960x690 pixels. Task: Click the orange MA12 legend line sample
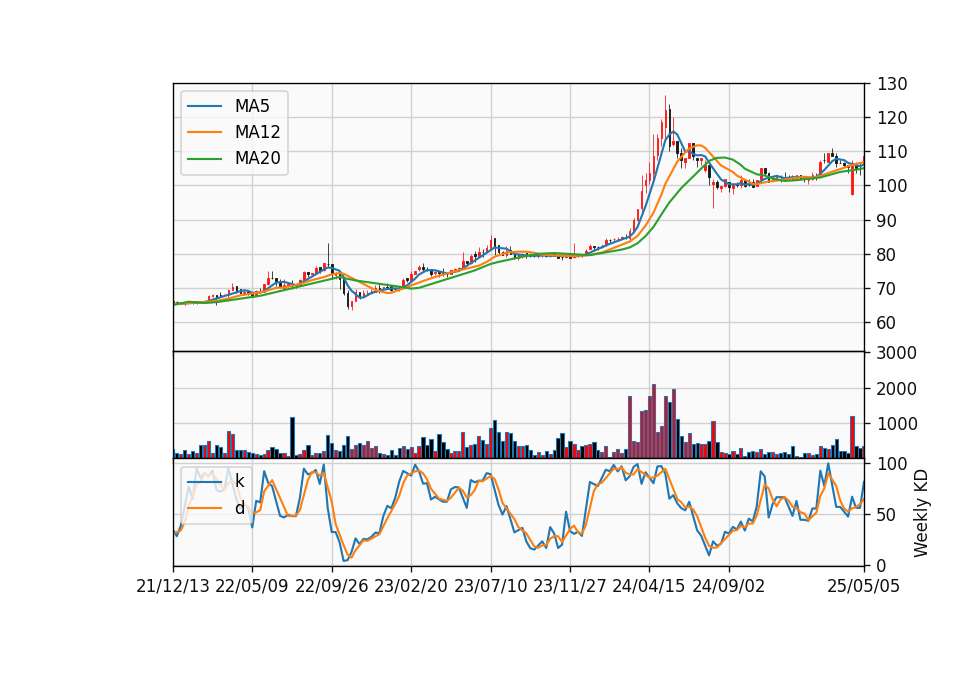(204, 132)
